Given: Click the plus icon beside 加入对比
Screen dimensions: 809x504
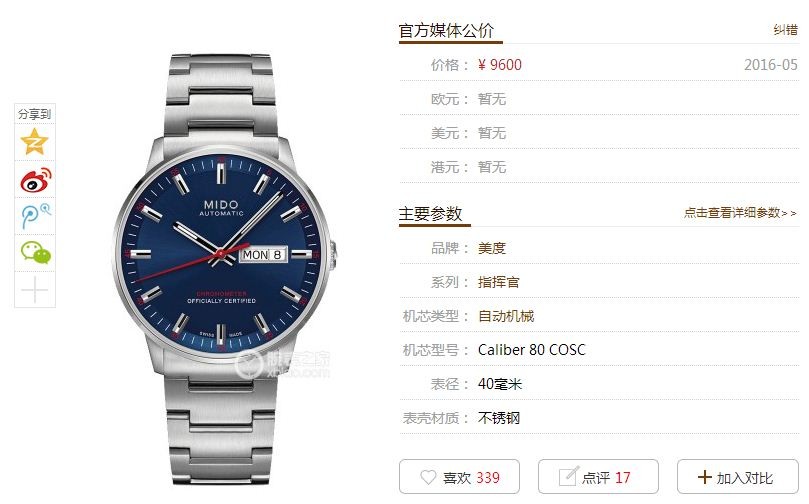Looking at the screenshot, I should pos(704,477).
